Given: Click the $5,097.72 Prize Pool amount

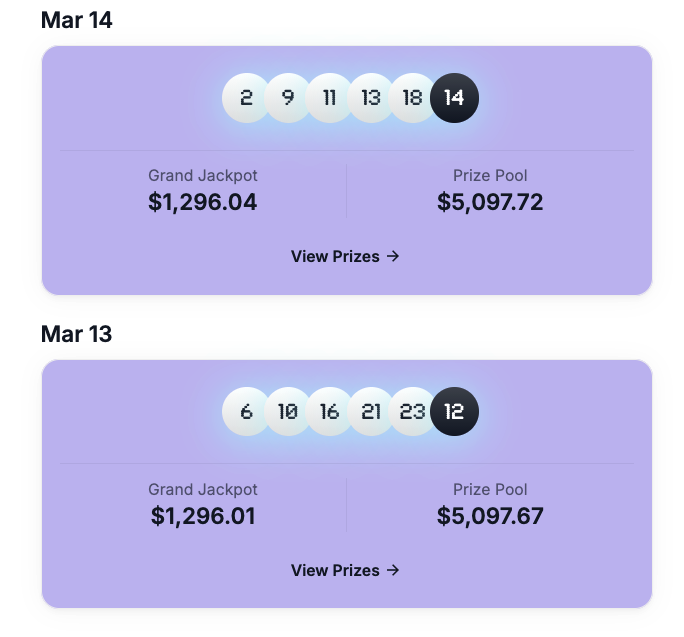Looking at the screenshot, I should [x=490, y=202].
